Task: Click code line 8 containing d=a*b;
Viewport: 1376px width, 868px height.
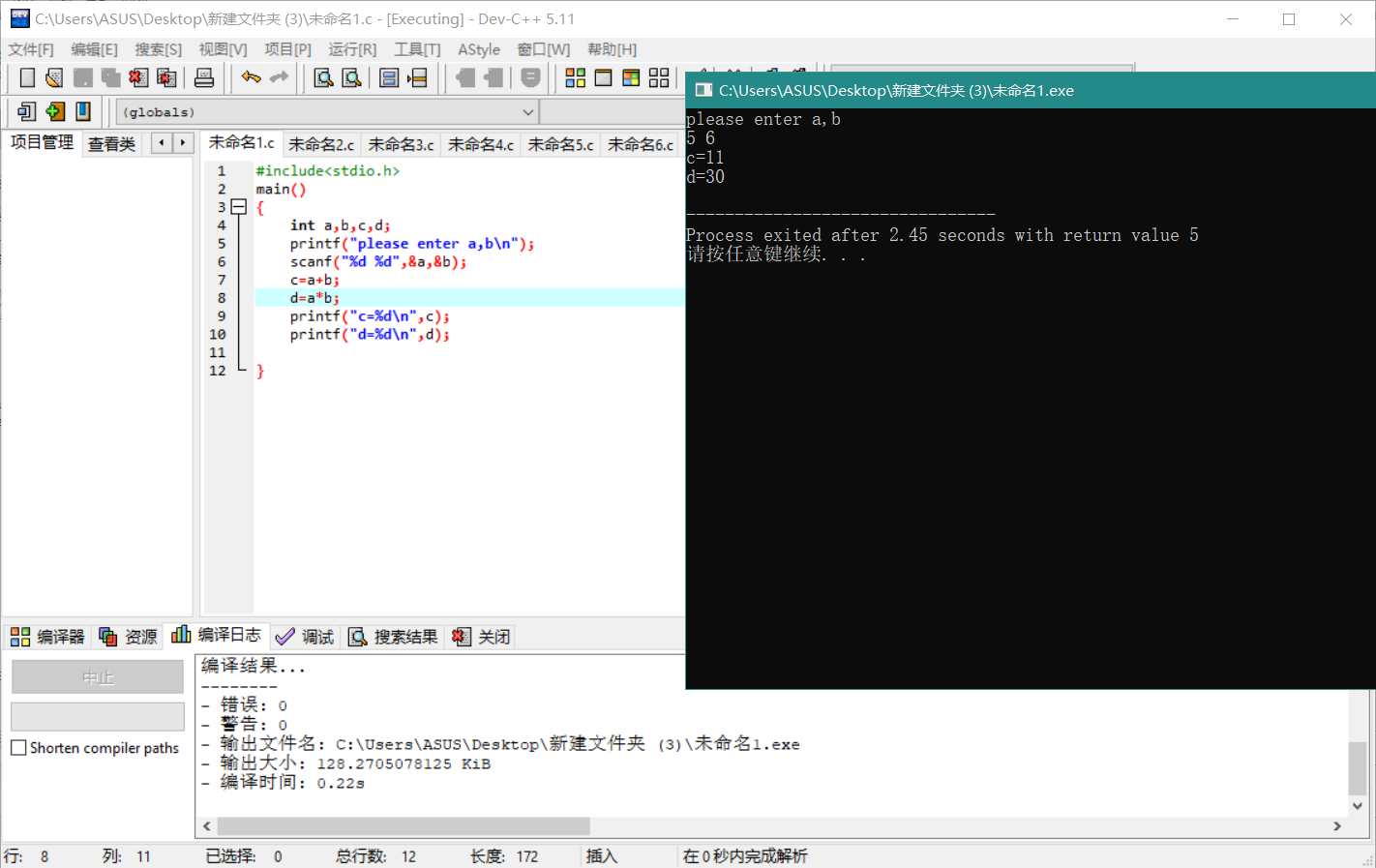Action: point(470,298)
